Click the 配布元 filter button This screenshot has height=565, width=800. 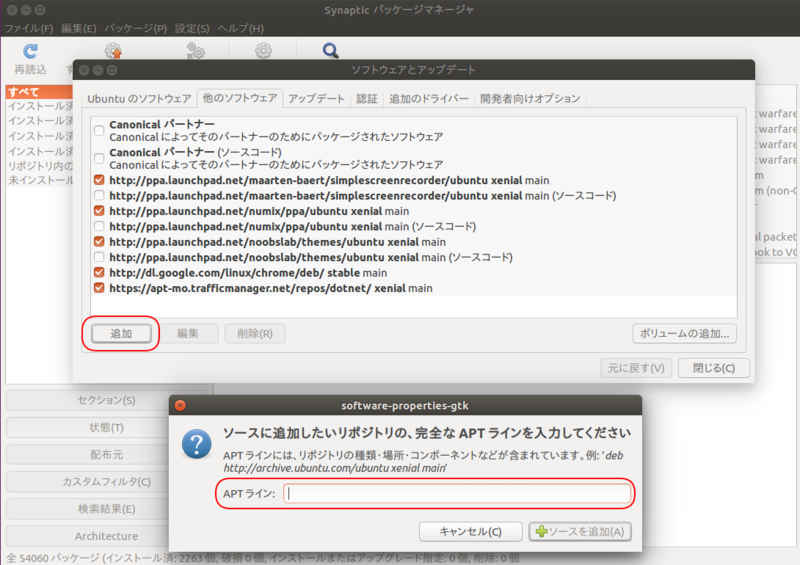click(x=88, y=455)
